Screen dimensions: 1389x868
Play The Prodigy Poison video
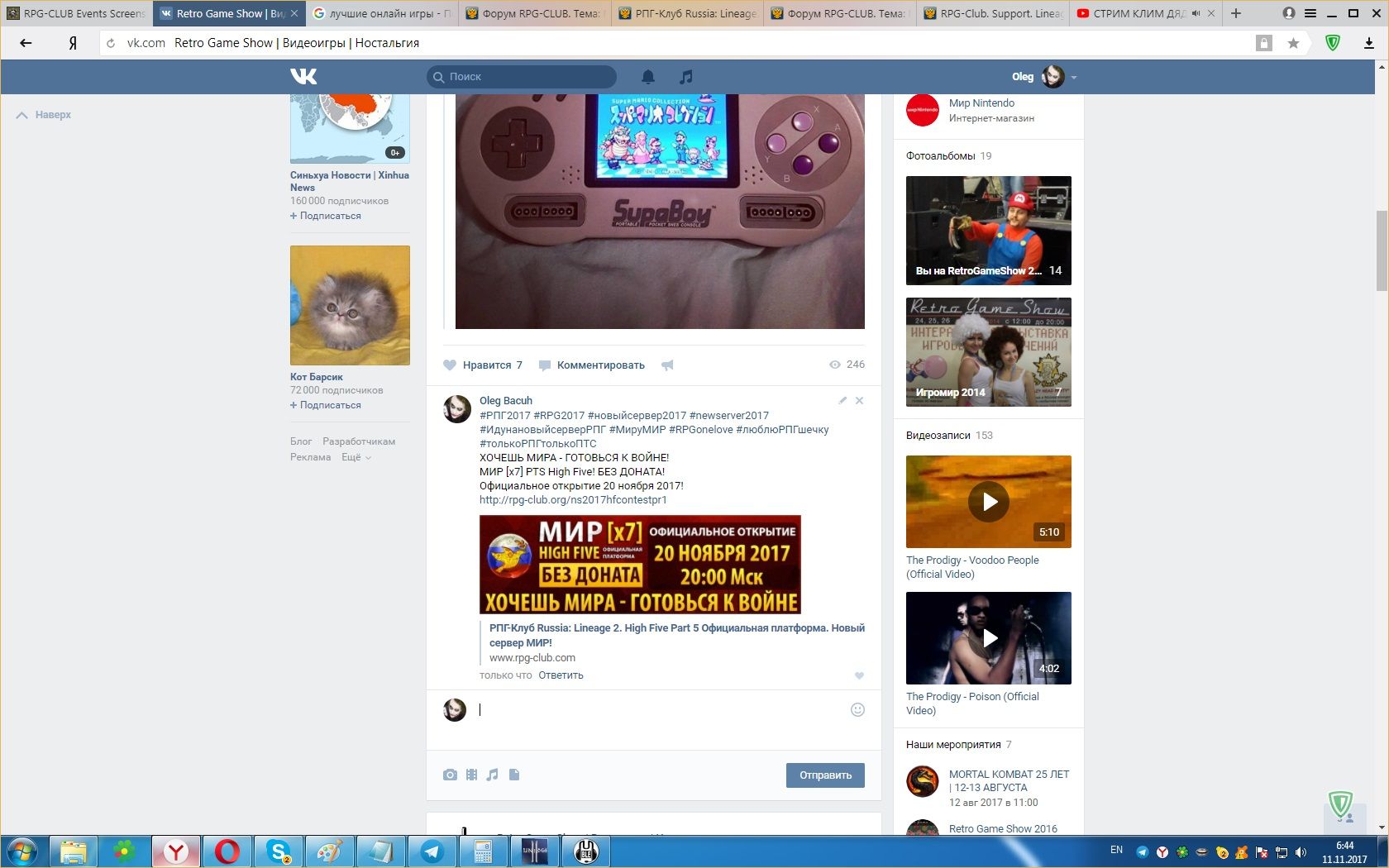tap(989, 638)
